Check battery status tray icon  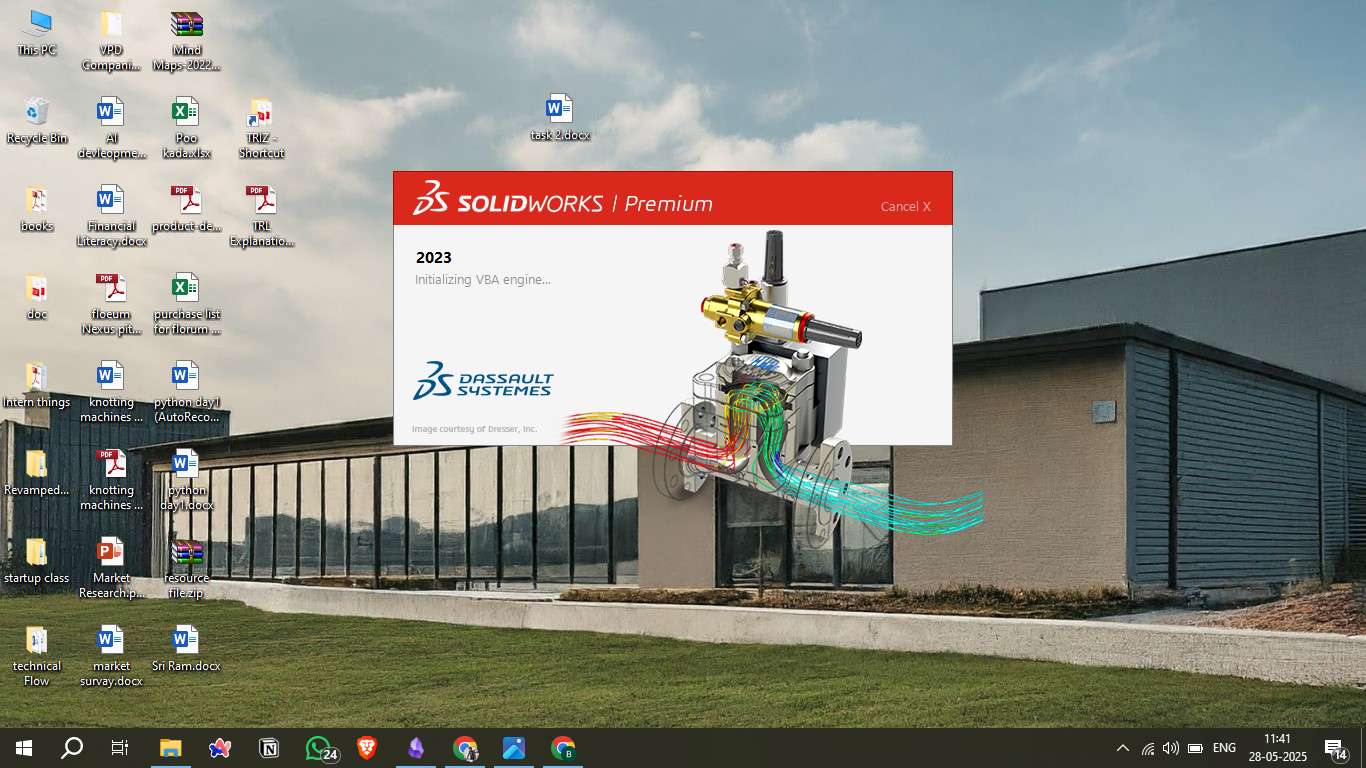coord(1195,748)
